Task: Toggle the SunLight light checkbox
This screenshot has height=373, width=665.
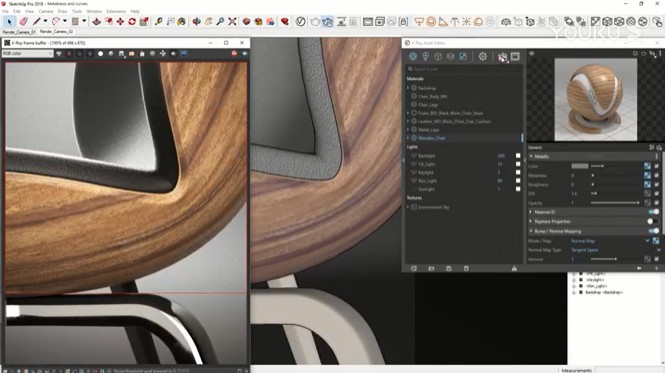Action: [518, 189]
